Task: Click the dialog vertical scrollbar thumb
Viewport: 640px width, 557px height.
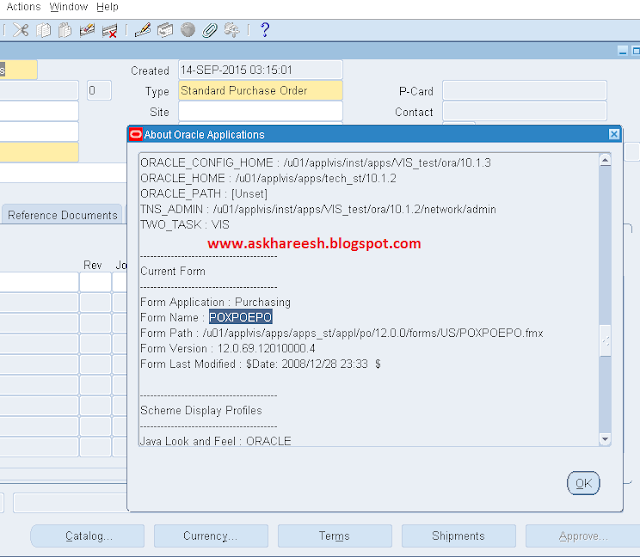Action: pyautogui.click(x=606, y=341)
